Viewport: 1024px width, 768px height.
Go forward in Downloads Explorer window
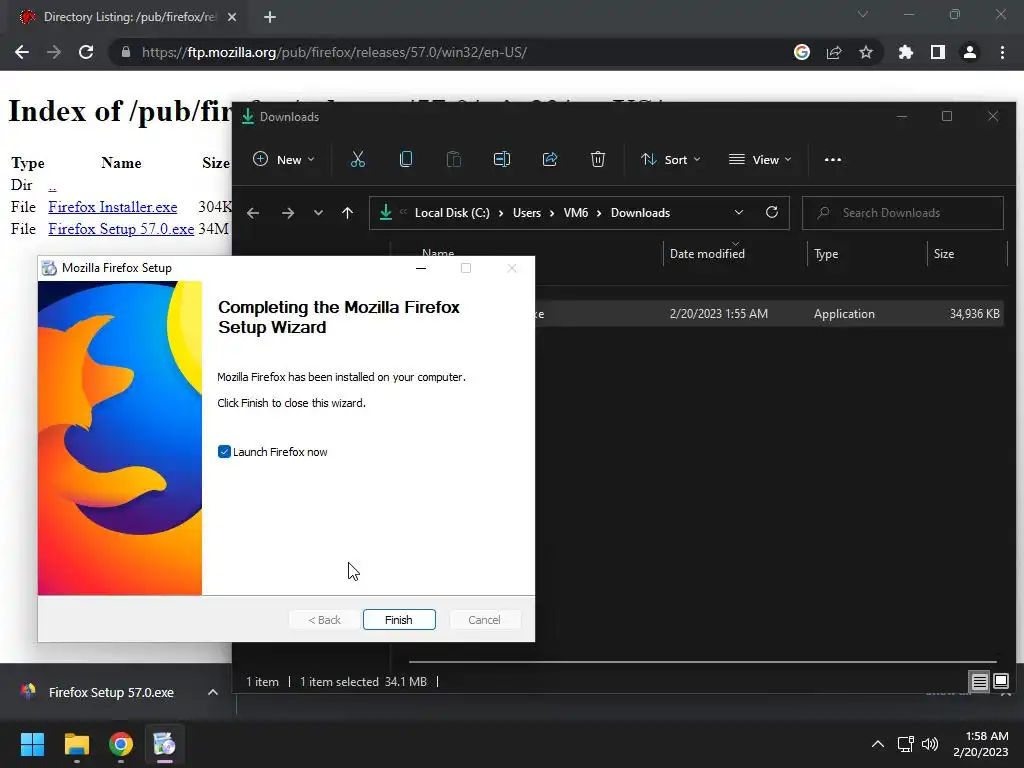[287, 213]
